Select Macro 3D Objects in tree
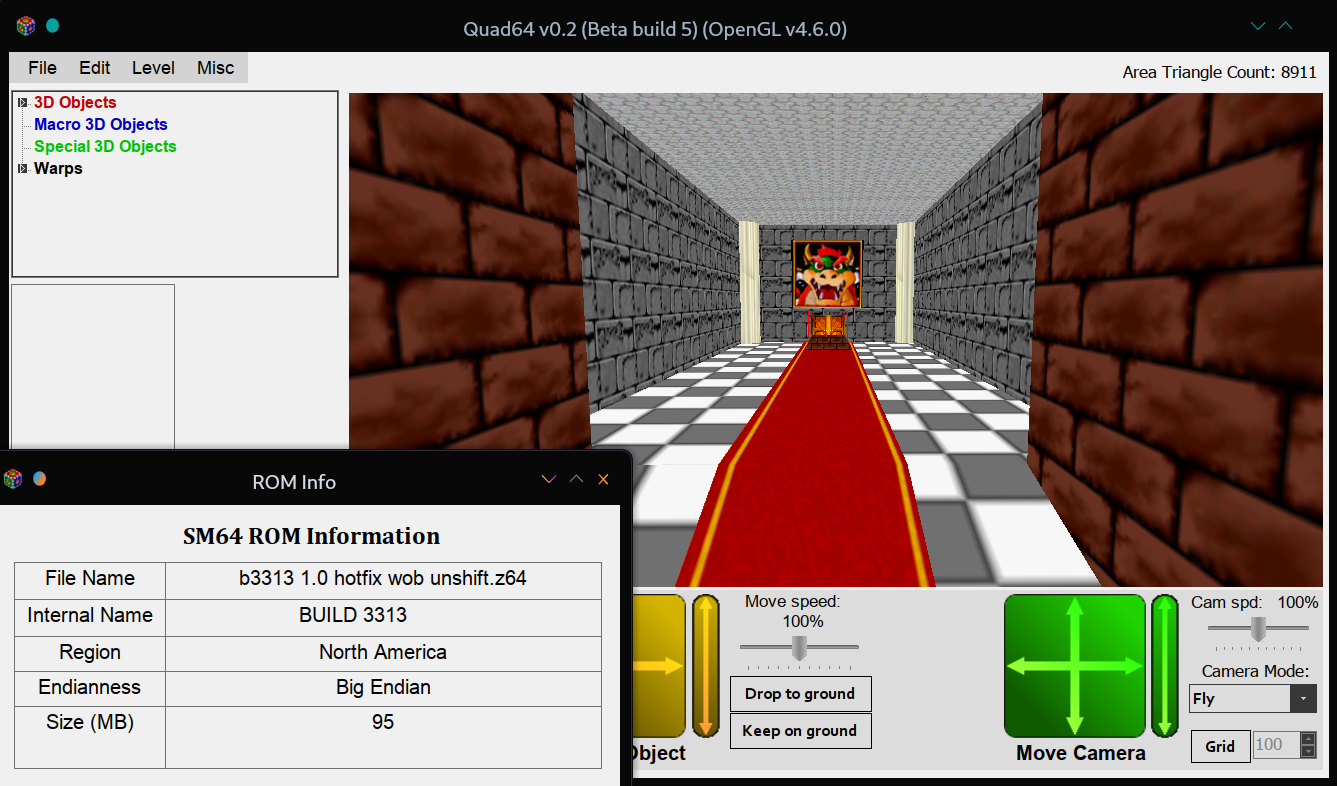The width and height of the screenshot is (1337, 786). (100, 124)
